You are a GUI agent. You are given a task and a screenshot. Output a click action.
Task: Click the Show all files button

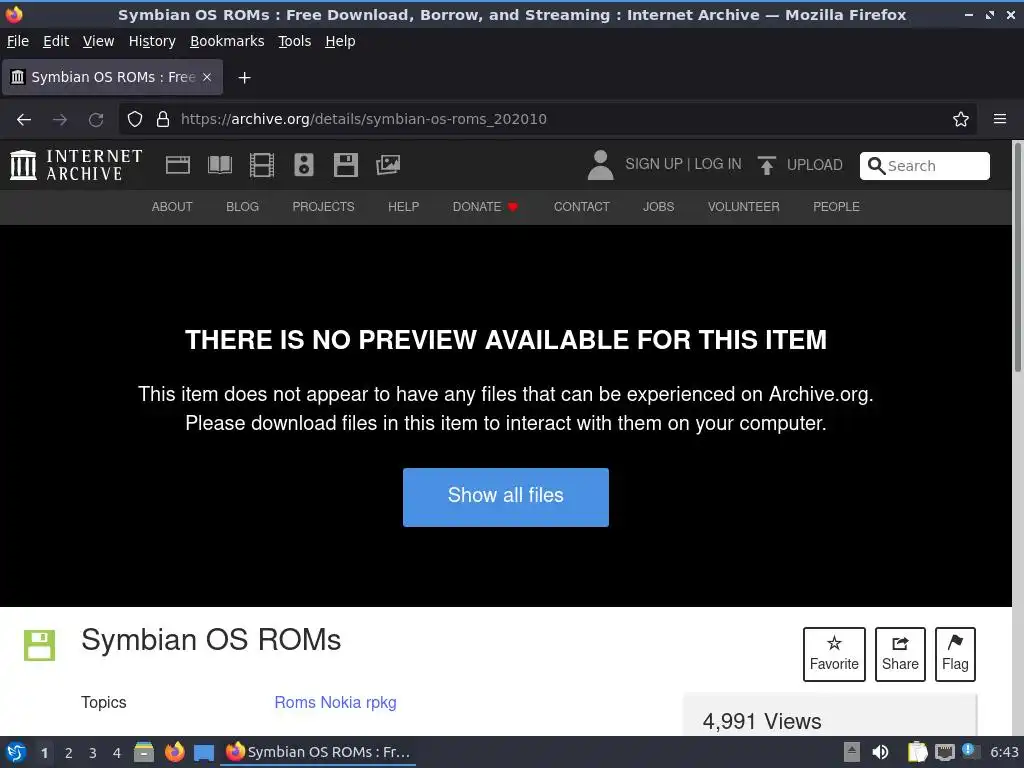pyautogui.click(x=505, y=497)
